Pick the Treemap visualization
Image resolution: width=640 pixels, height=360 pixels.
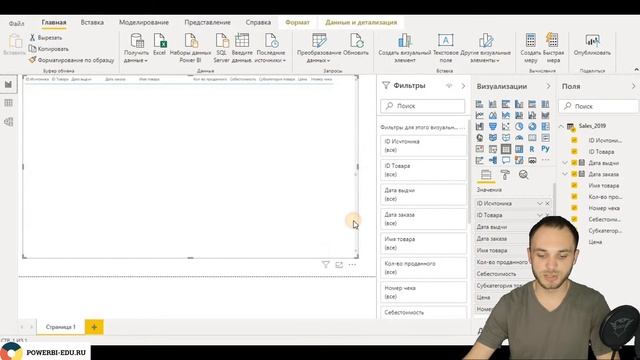545,127
